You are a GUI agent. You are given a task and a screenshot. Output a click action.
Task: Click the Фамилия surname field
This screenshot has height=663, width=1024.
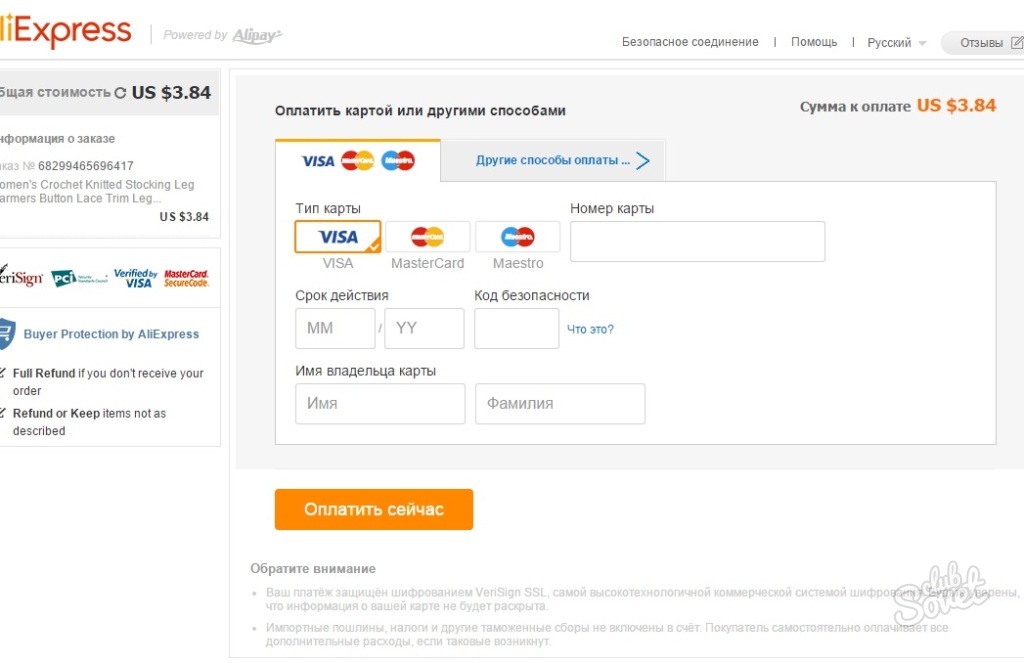pos(560,404)
